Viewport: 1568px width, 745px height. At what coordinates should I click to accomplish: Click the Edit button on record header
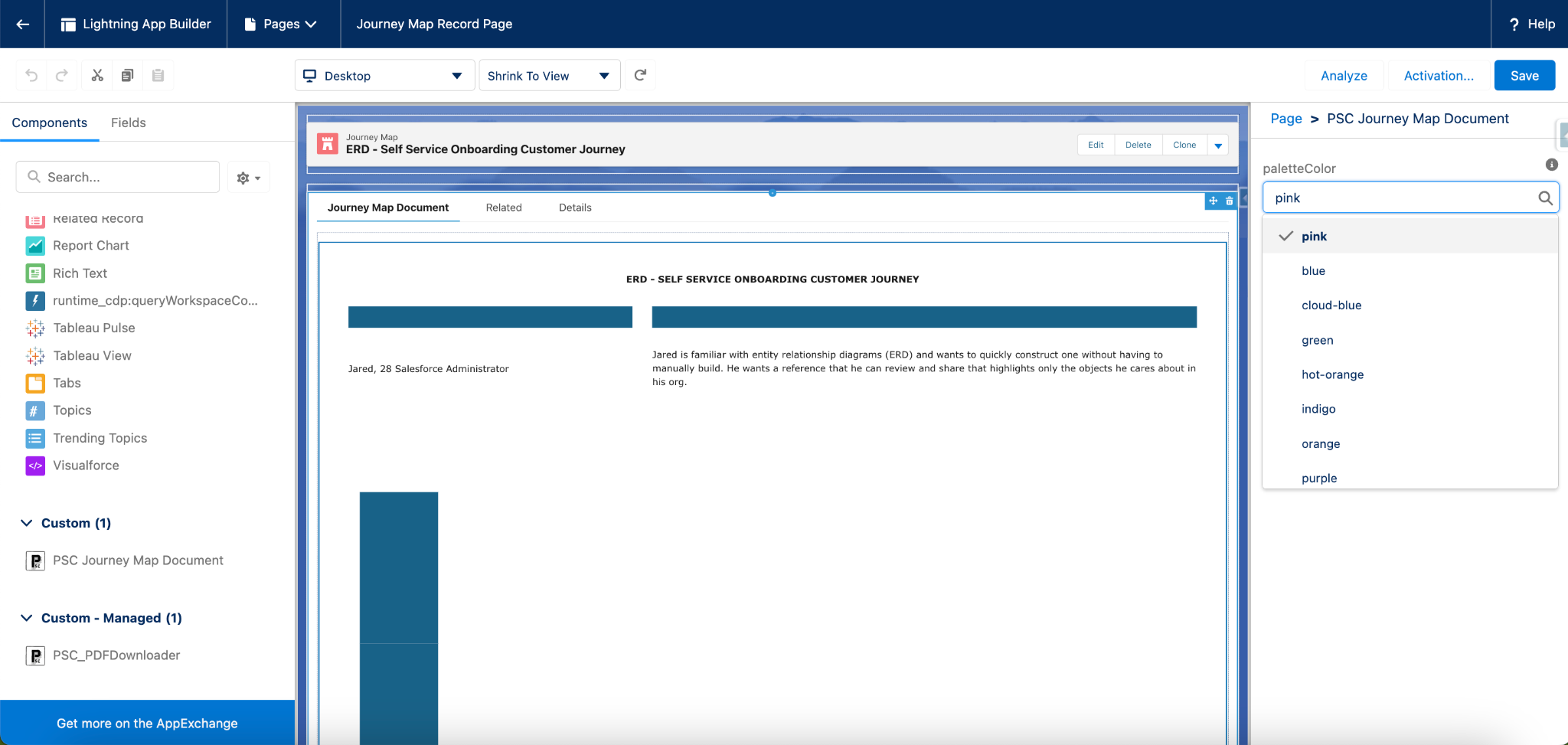(1096, 145)
